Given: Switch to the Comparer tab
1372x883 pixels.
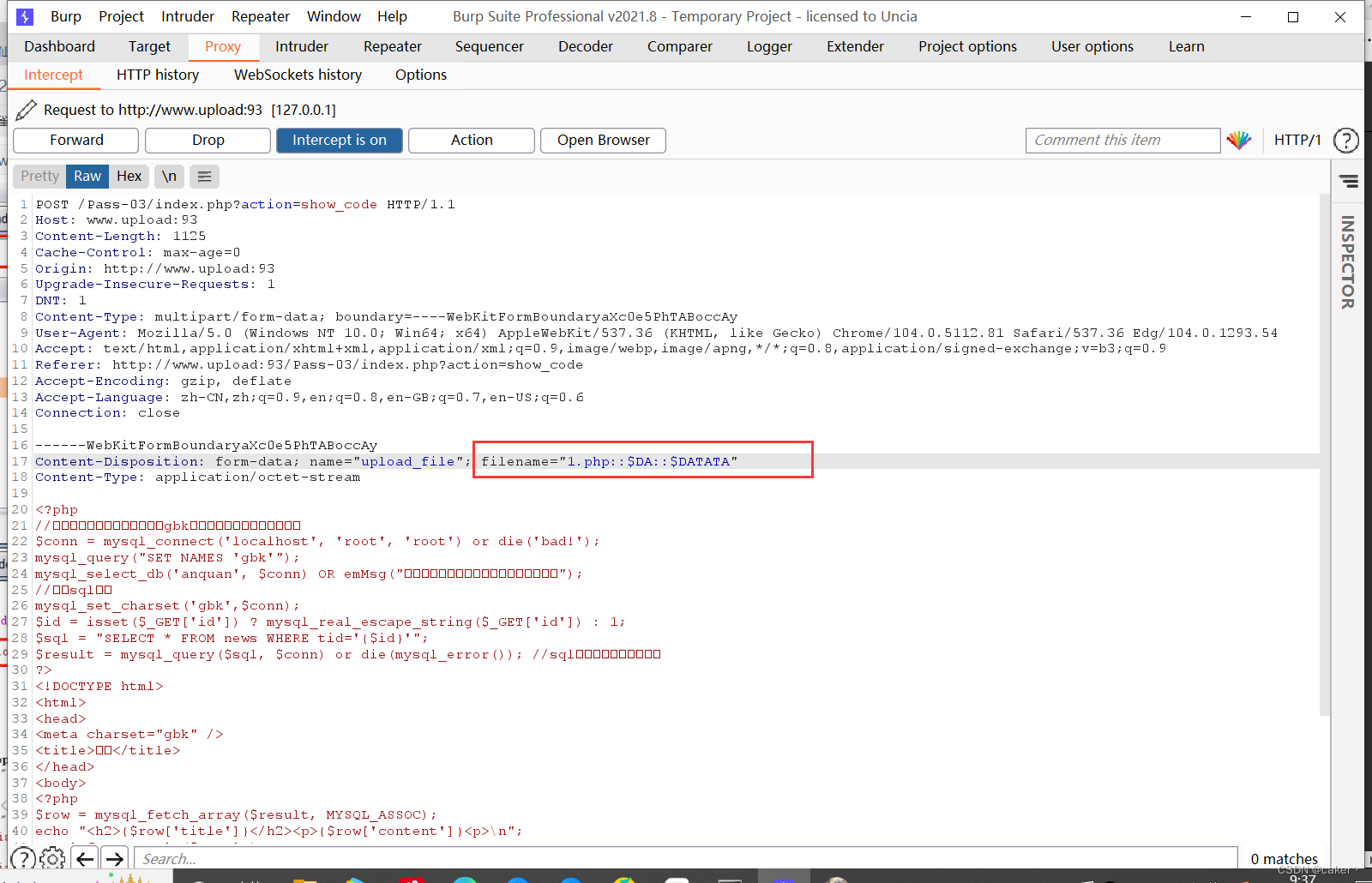Looking at the screenshot, I should click(x=680, y=46).
